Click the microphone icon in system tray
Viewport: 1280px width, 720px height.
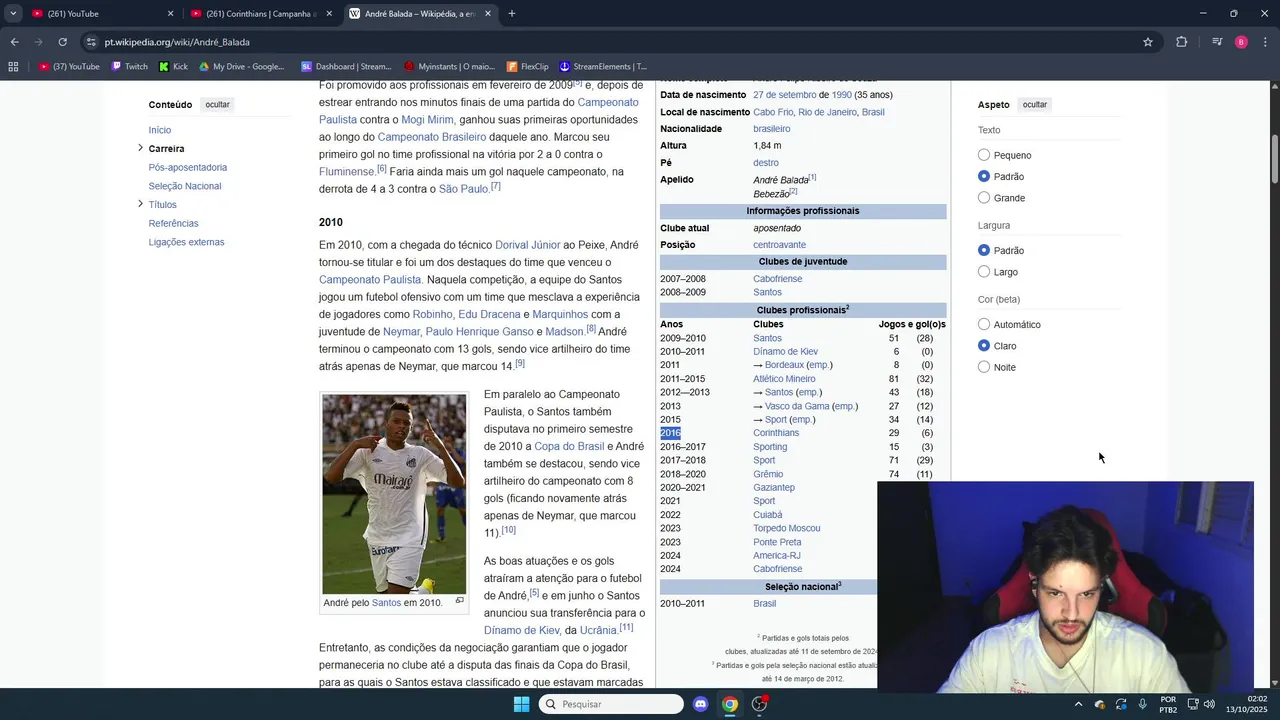[x=1142, y=704]
